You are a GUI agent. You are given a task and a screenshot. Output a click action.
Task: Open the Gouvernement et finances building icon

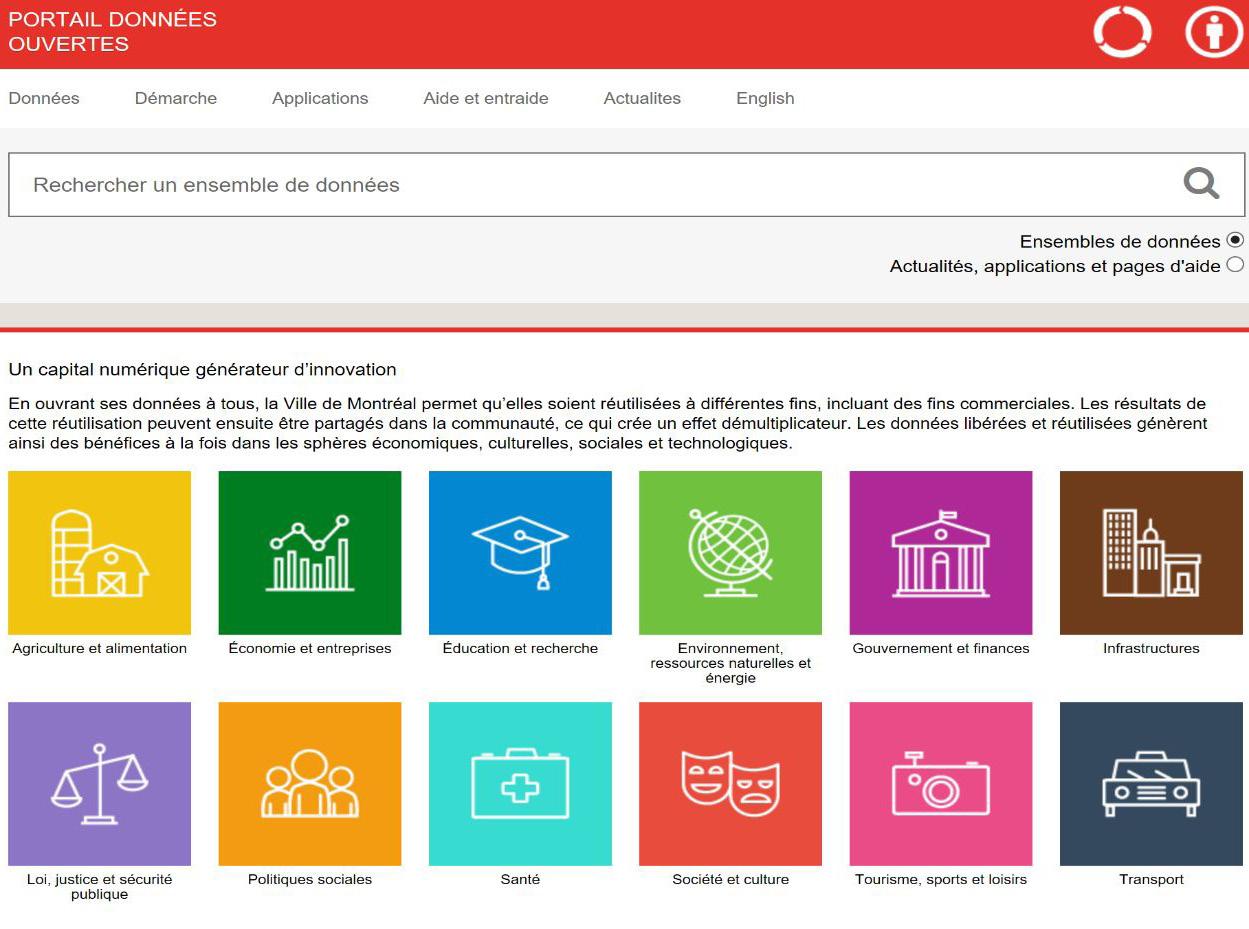pyautogui.click(x=941, y=553)
